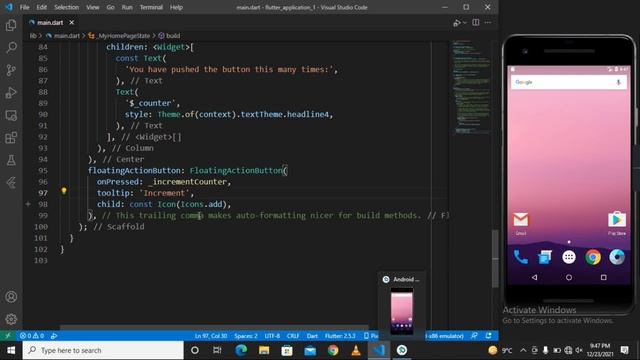Open the Testing flask view
The image size is (640, 360).
click(x=11, y=160)
